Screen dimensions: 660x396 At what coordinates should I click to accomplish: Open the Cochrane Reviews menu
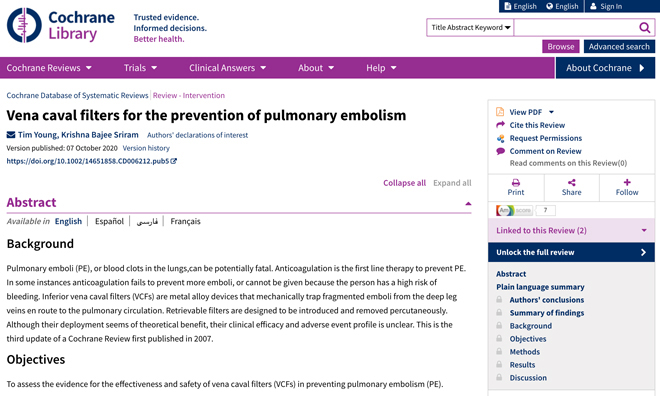49,68
